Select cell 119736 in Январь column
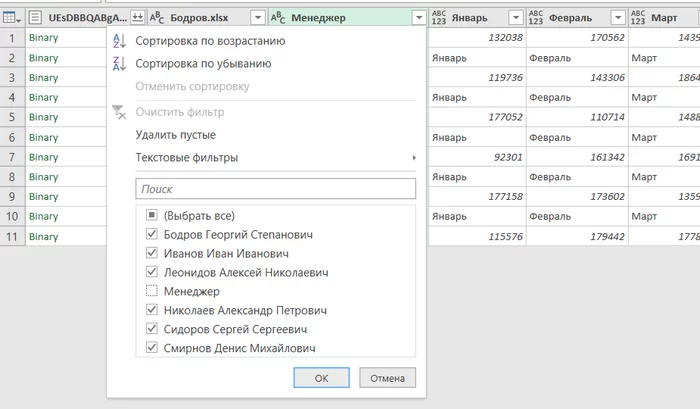 [x=477, y=77]
